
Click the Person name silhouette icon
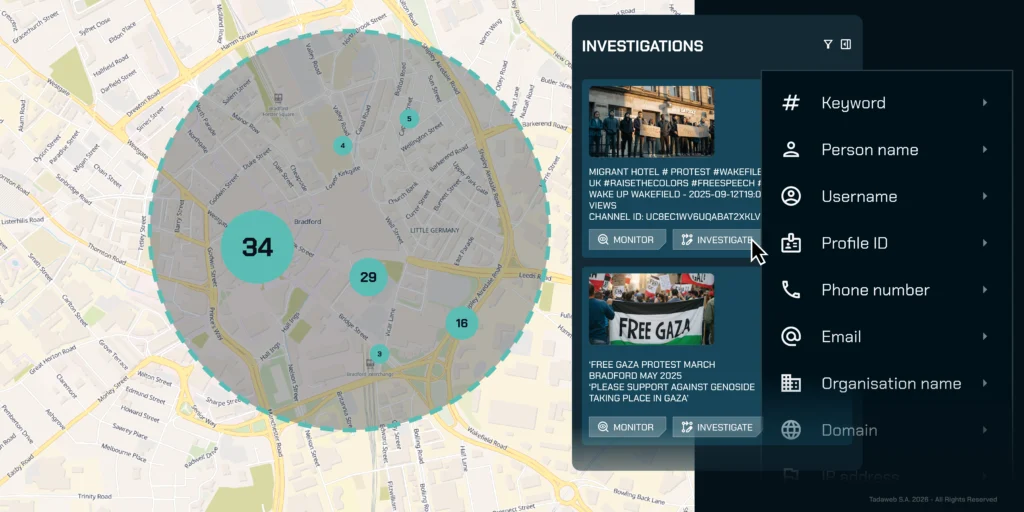pos(791,150)
